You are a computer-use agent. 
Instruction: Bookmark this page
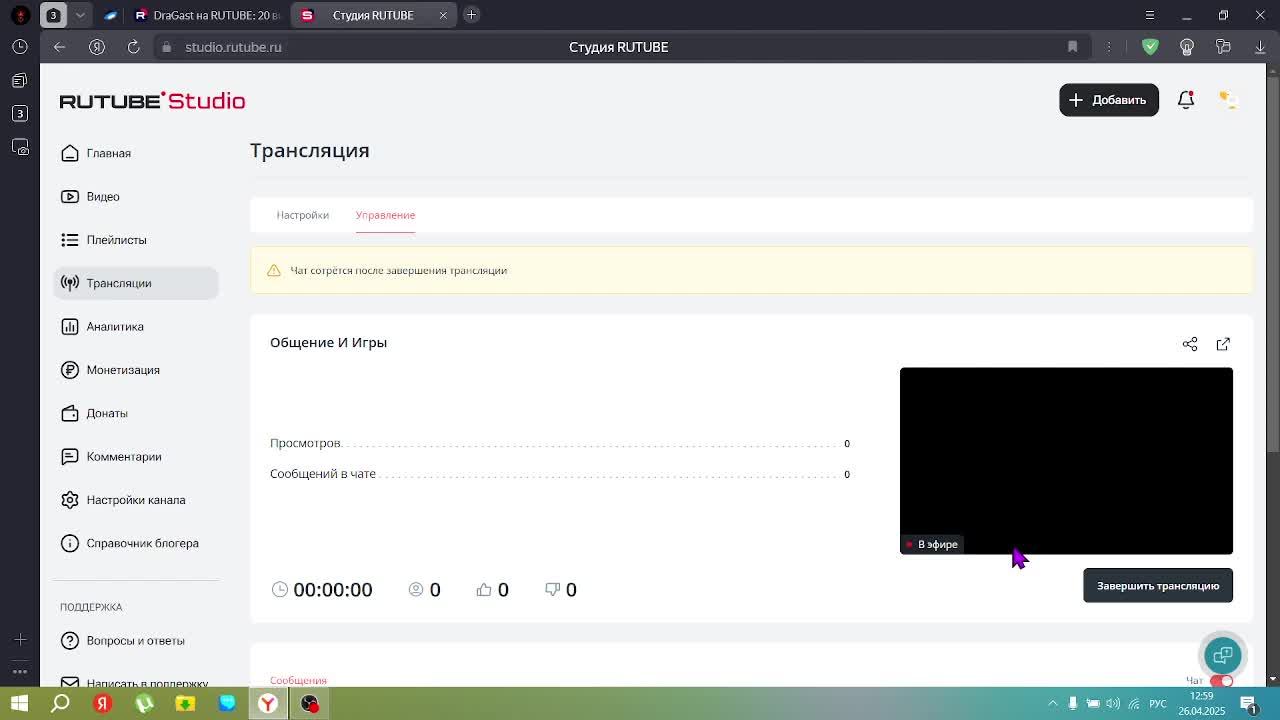pos(1072,47)
